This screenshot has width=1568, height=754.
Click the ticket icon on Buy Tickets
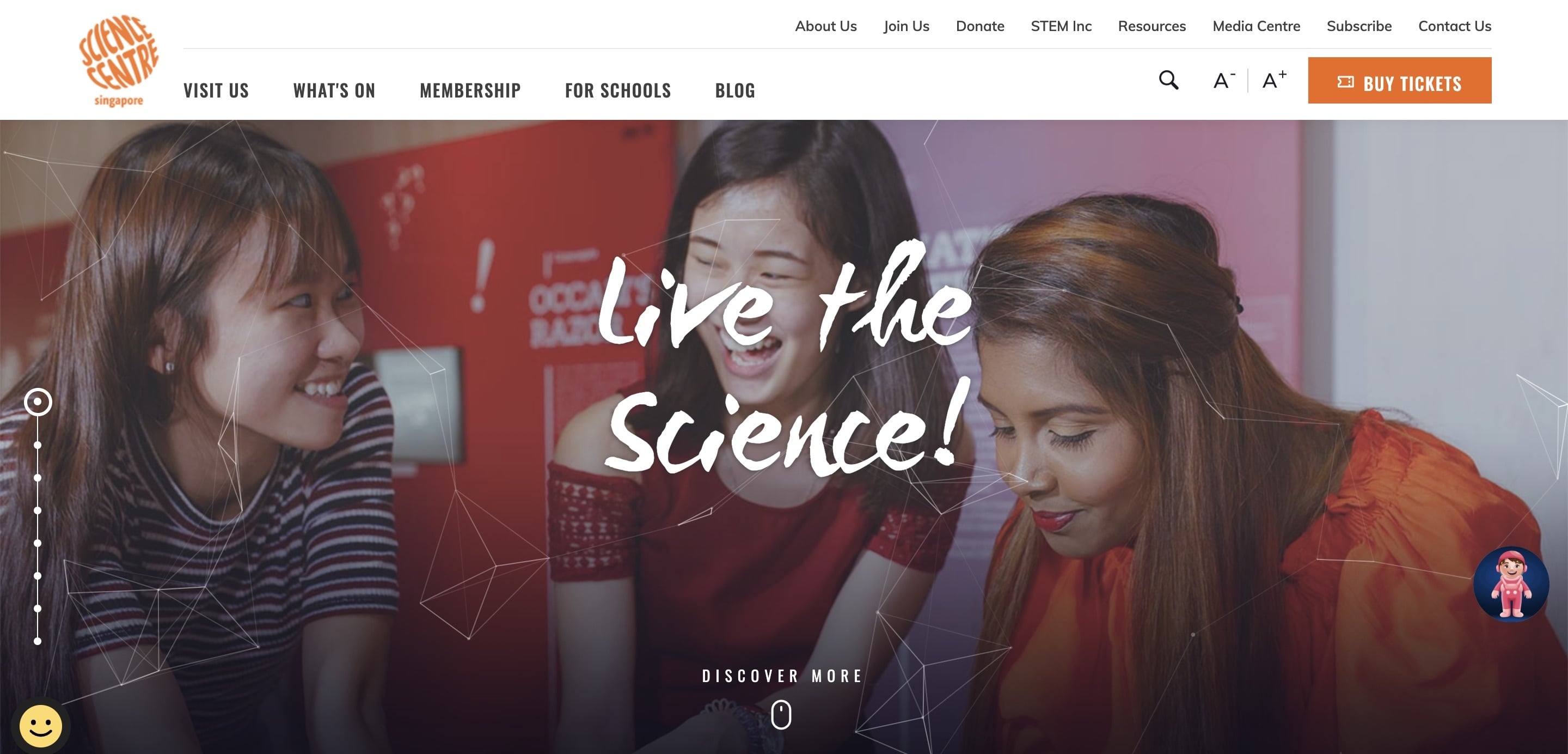click(1345, 82)
